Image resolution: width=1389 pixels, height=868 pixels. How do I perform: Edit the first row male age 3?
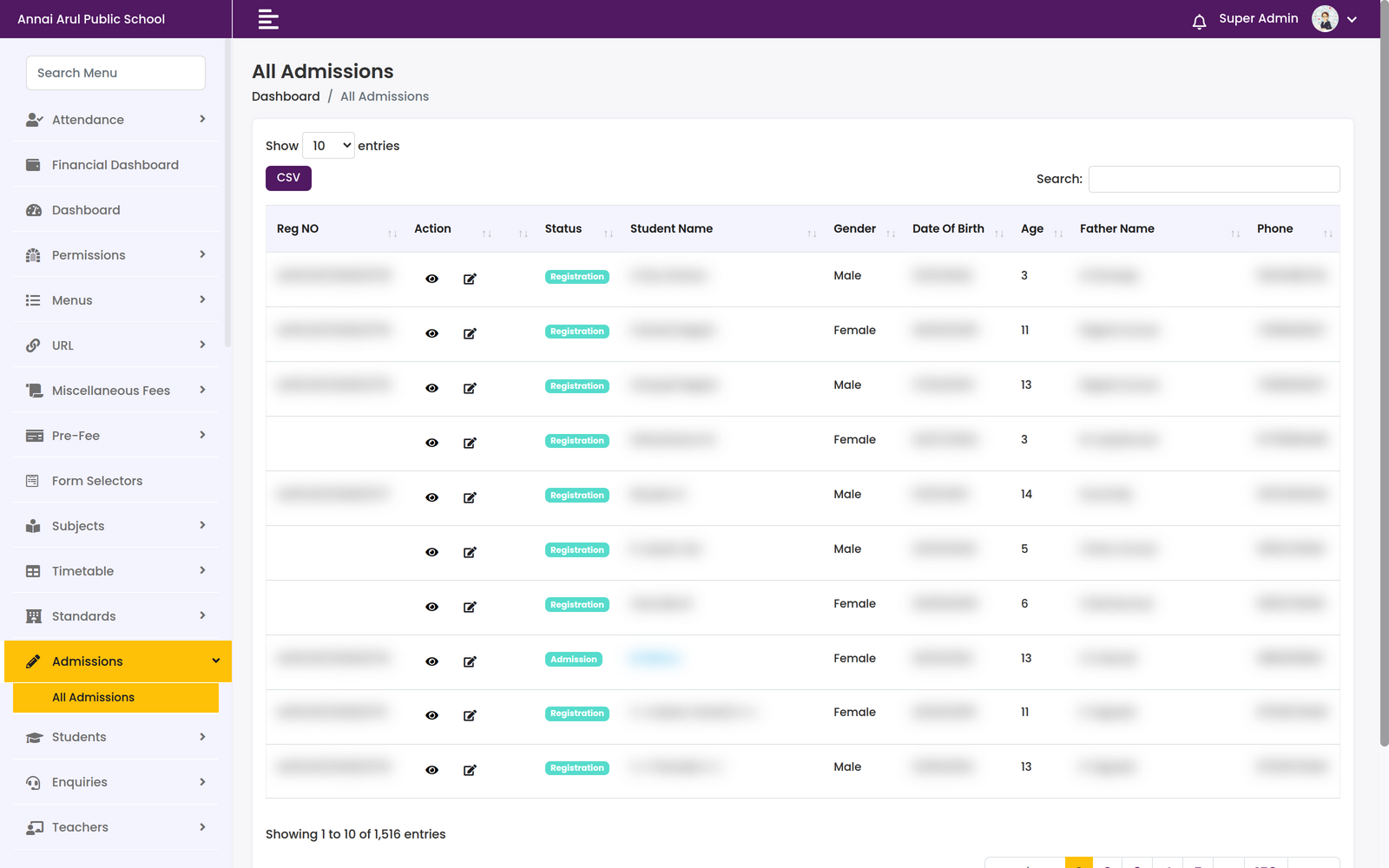point(470,279)
